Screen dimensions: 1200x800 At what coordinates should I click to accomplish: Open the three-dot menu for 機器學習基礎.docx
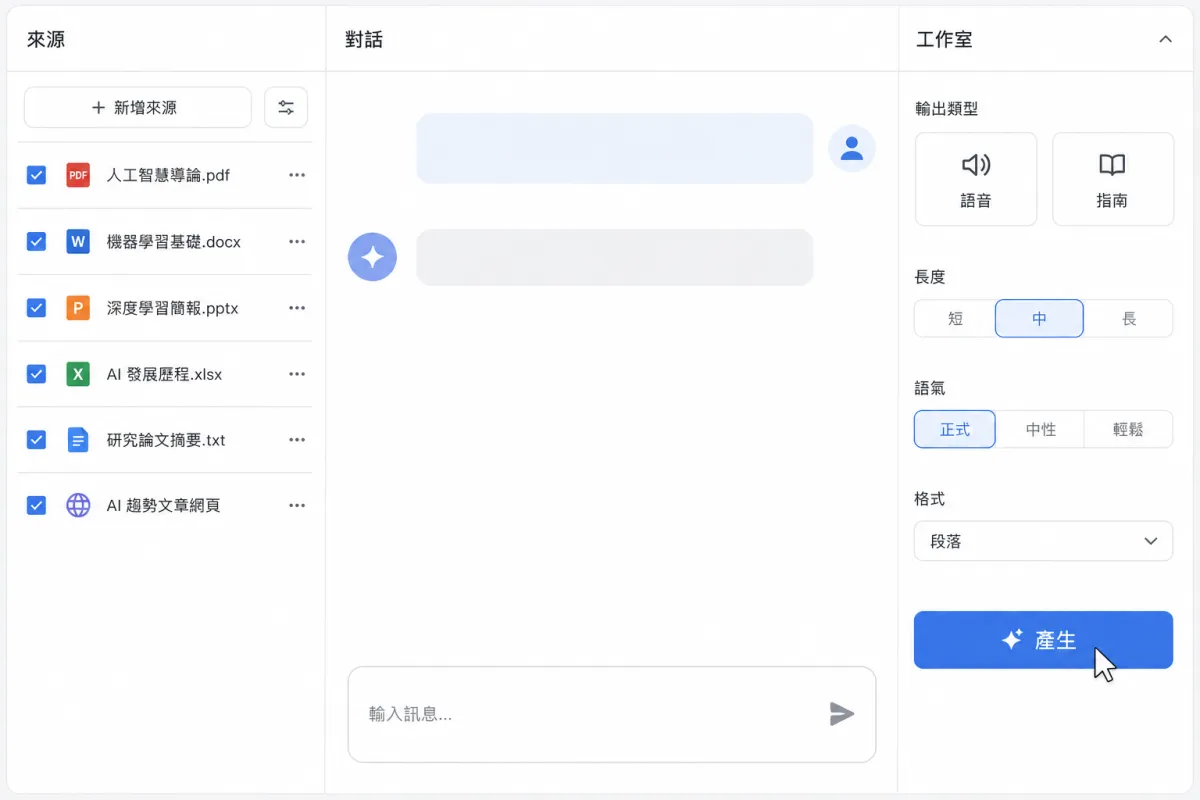pos(297,241)
